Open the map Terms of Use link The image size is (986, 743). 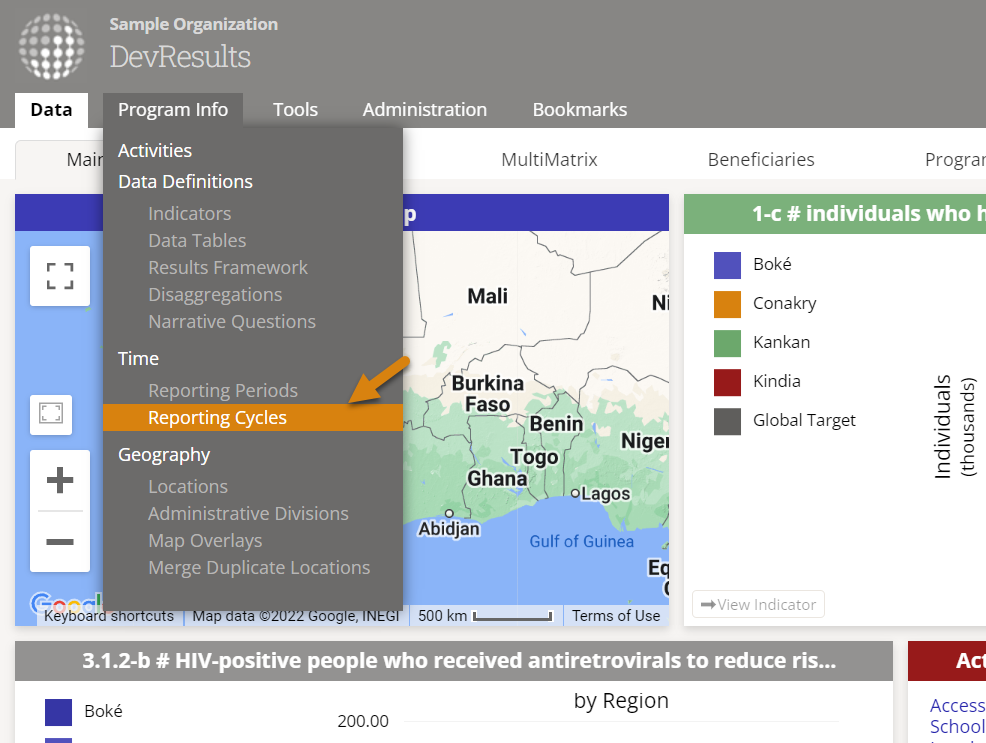coord(616,616)
